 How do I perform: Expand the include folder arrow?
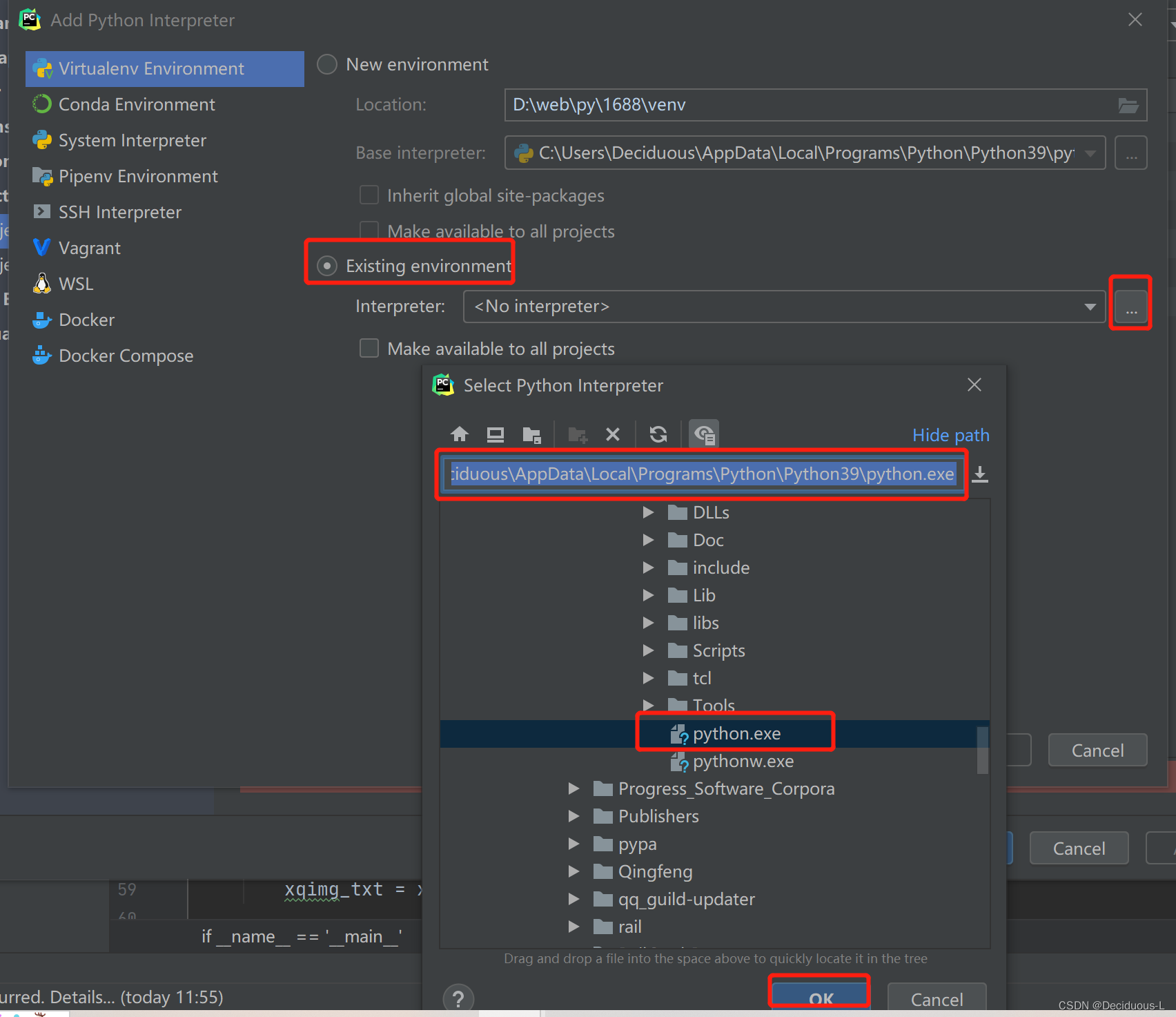pyautogui.click(x=648, y=568)
